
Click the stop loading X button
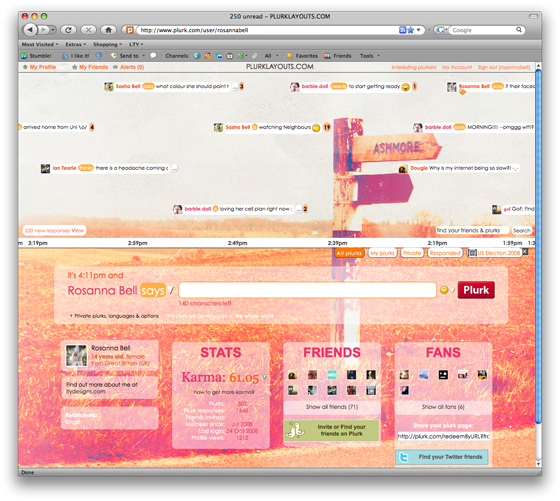point(88,30)
